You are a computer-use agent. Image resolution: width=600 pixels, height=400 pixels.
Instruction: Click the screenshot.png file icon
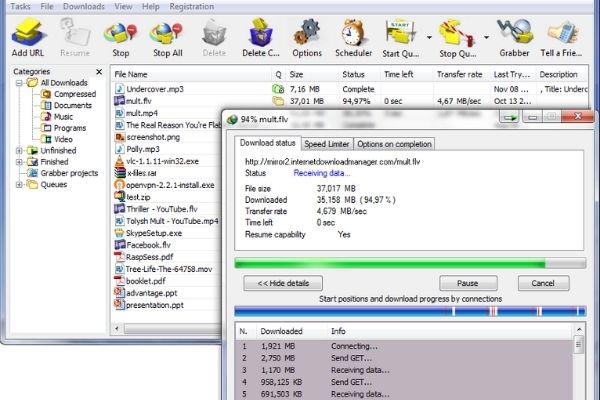pos(120,137)
